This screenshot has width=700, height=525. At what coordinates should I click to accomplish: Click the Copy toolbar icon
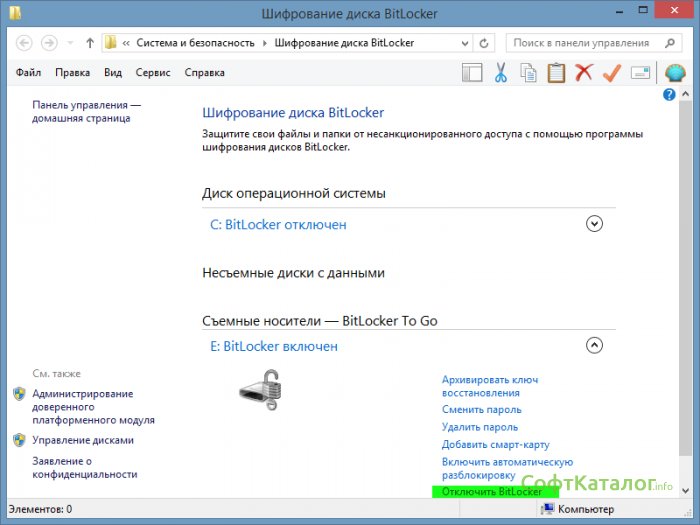528,73
